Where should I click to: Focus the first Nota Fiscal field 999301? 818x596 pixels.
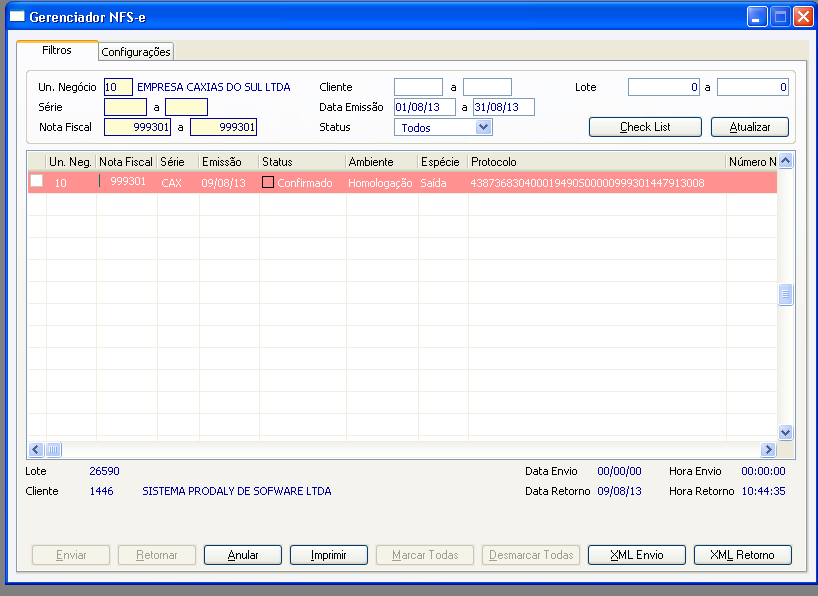pyautogui.click(x=137, y=127)
